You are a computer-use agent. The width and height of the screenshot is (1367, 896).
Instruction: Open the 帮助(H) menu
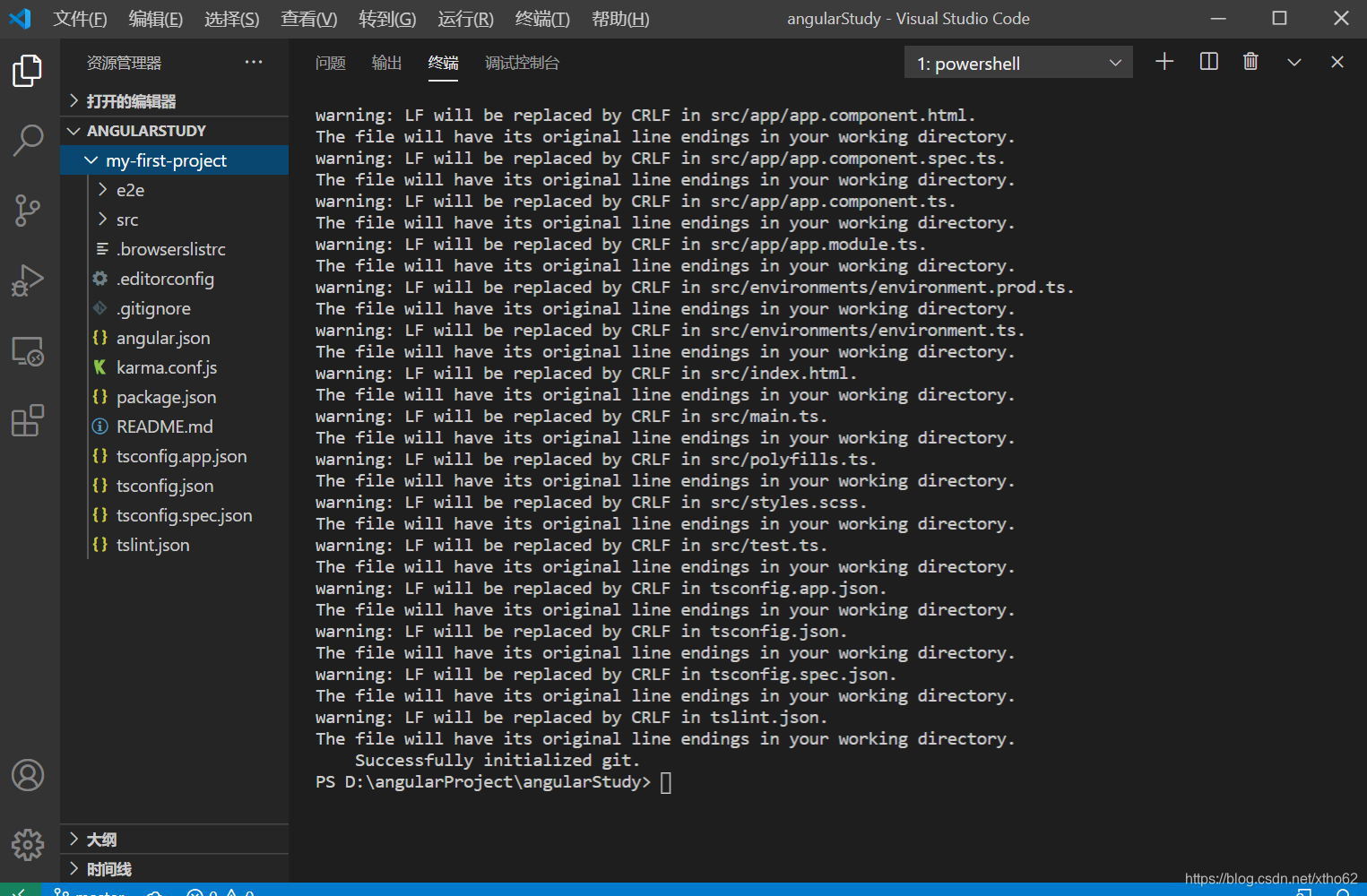click(620, 19)
